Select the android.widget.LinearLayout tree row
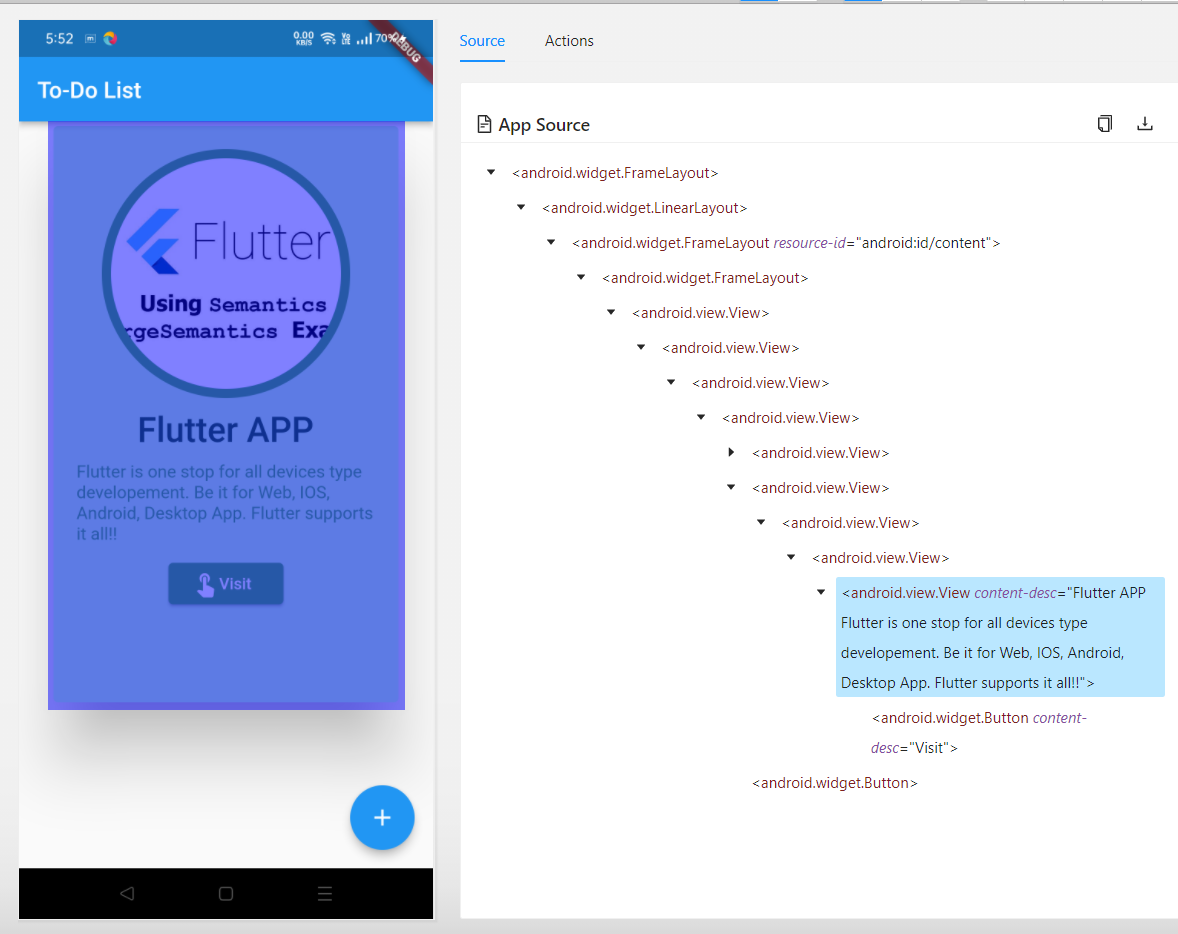 [645, 208]
